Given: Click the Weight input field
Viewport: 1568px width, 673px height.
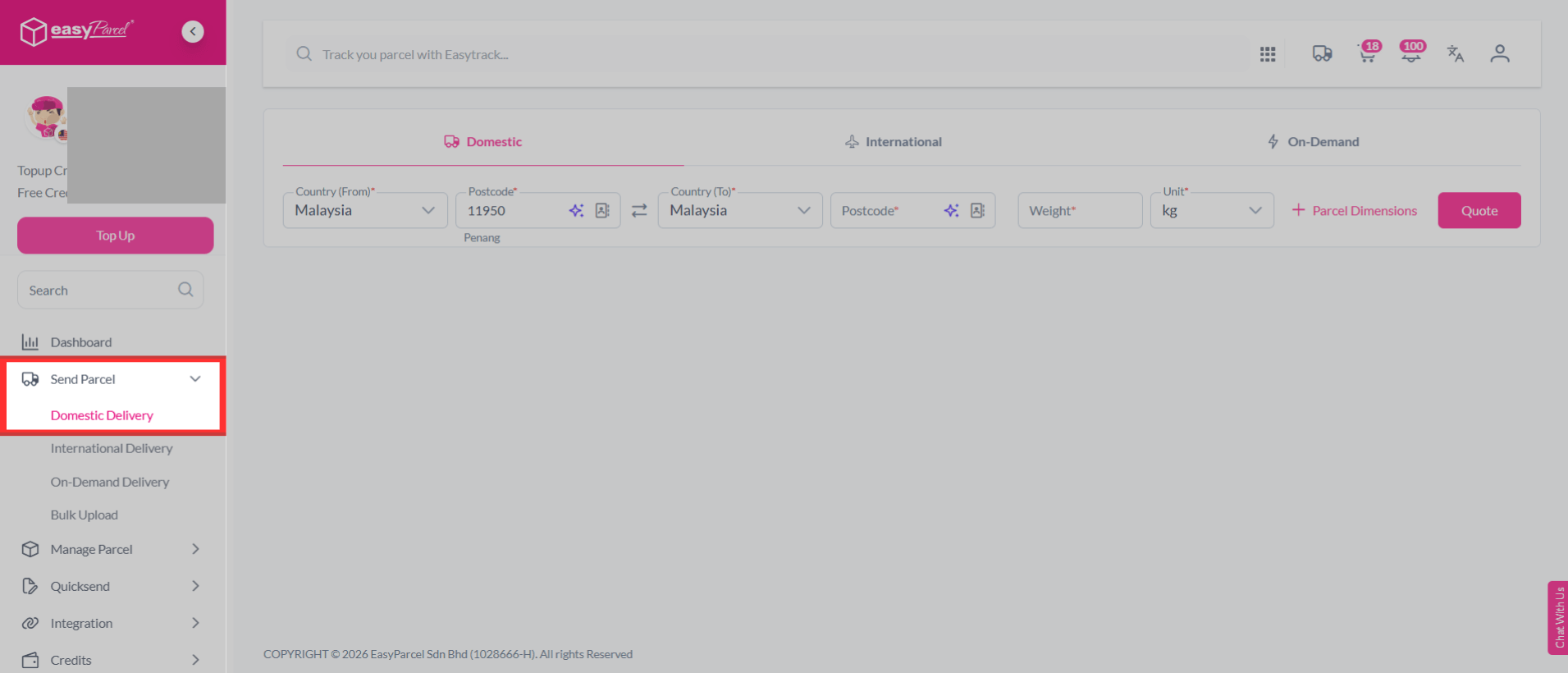Looking at the screenshot, I should pos(1080,211).
